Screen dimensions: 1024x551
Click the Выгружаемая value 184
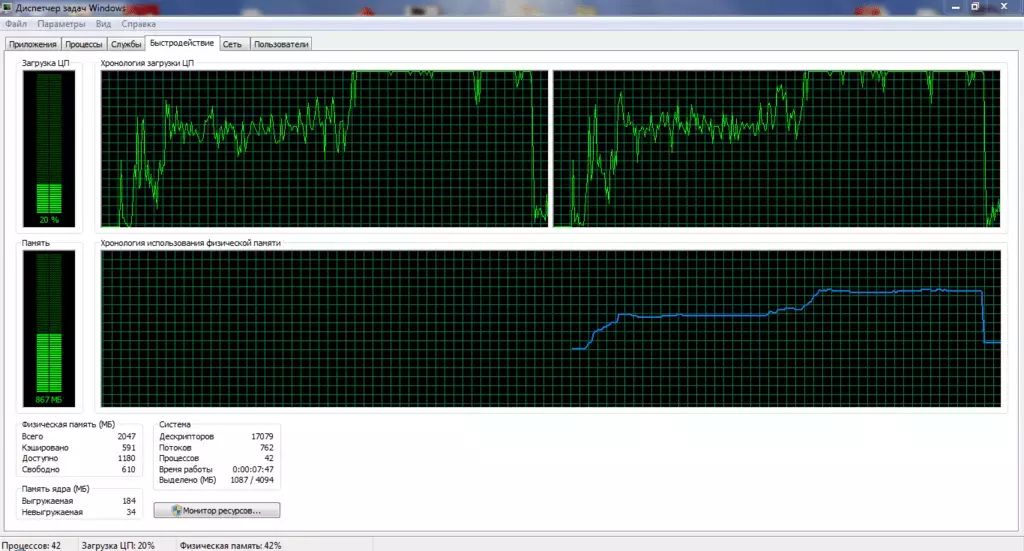[x=129, y=501]
